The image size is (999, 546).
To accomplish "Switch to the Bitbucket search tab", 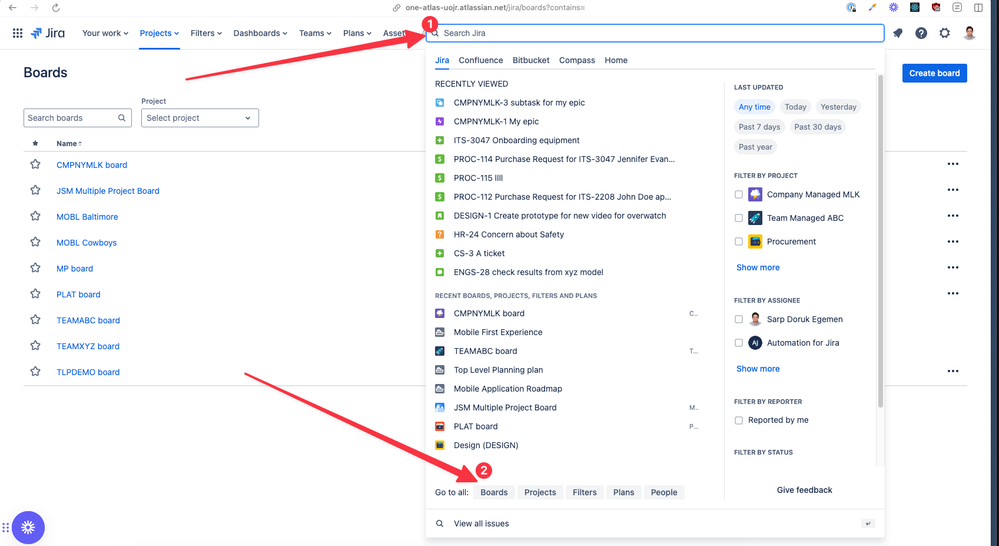I will (x=531, y=60).
